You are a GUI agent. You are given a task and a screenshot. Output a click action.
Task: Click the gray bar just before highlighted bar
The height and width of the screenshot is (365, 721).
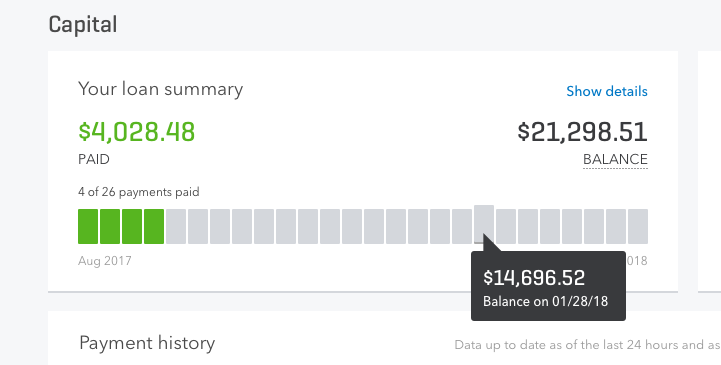(x=462, y=226)
